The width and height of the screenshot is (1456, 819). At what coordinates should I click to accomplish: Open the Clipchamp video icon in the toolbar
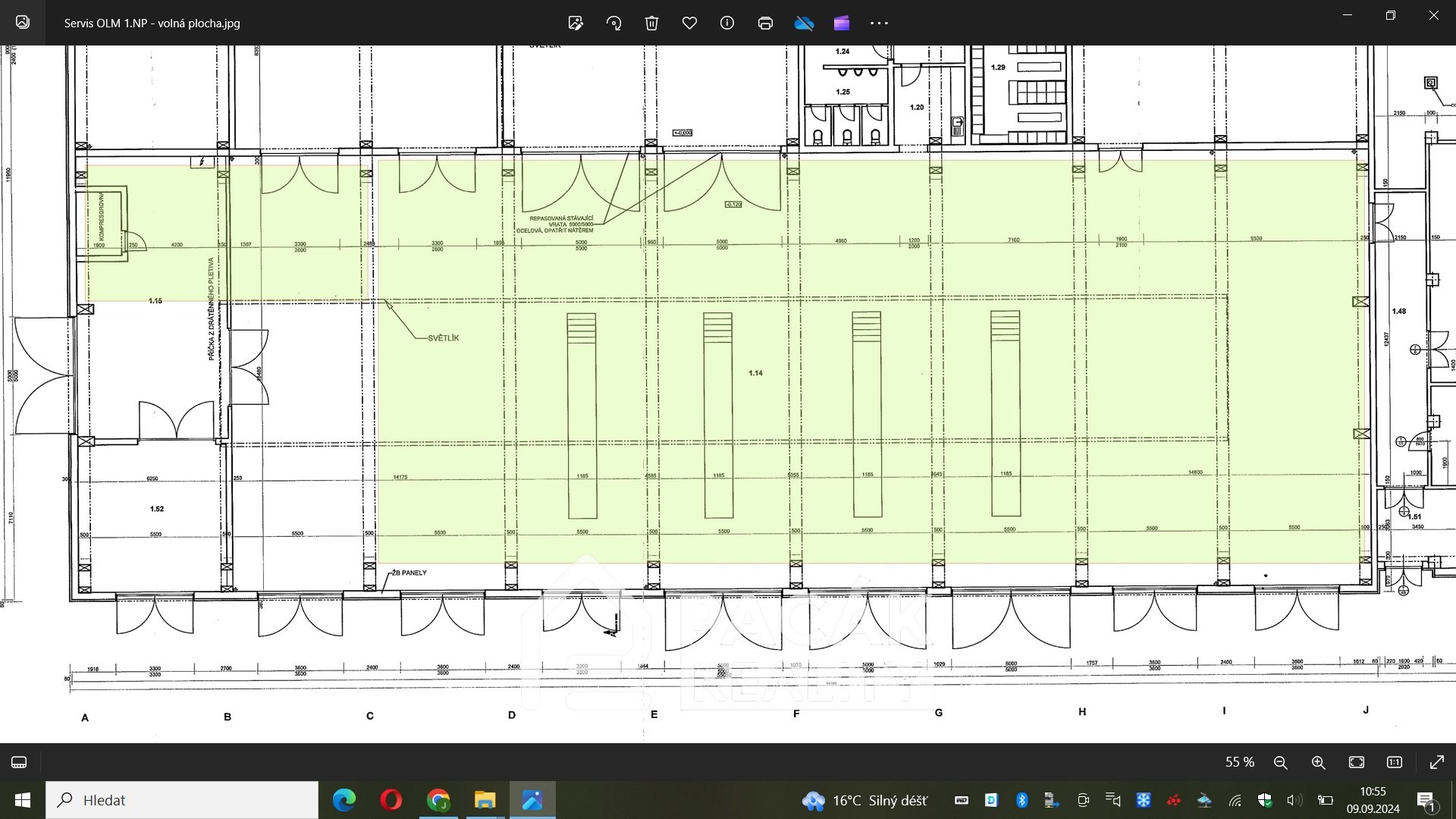point(842,23)
